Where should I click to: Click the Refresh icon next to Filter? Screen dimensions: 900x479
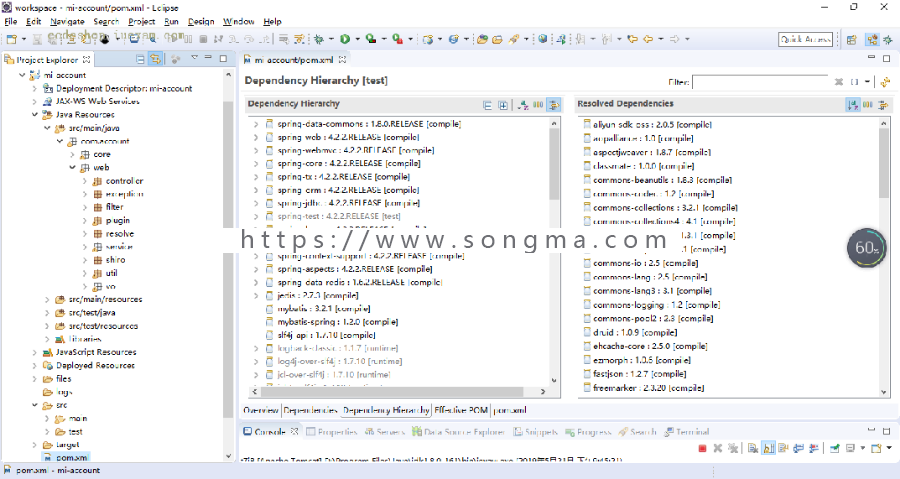(x=885, y=82)
